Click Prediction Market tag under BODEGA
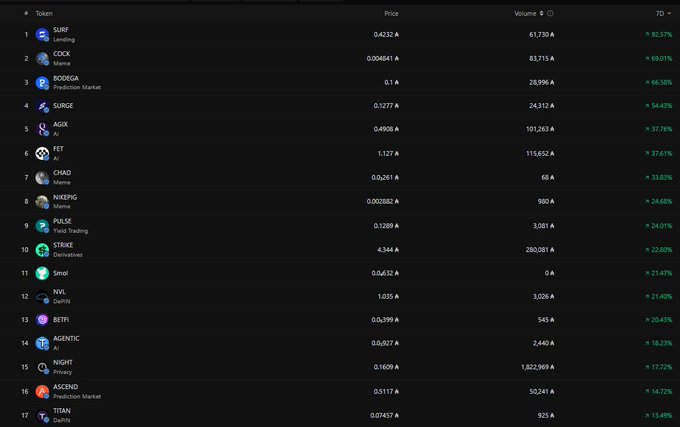The height and width of the screenshot is (427, 680). click(x=77, y=87)
